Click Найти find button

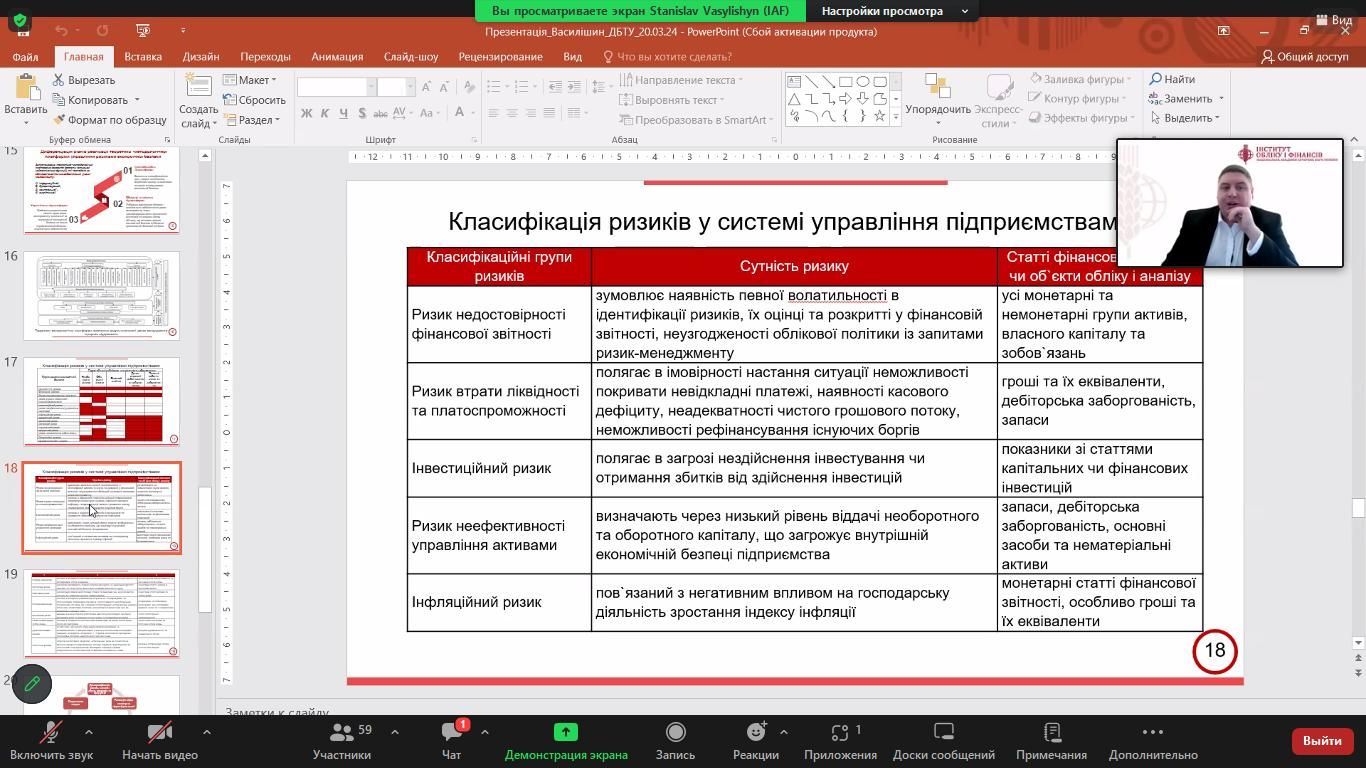click(x=1172, y=79)
